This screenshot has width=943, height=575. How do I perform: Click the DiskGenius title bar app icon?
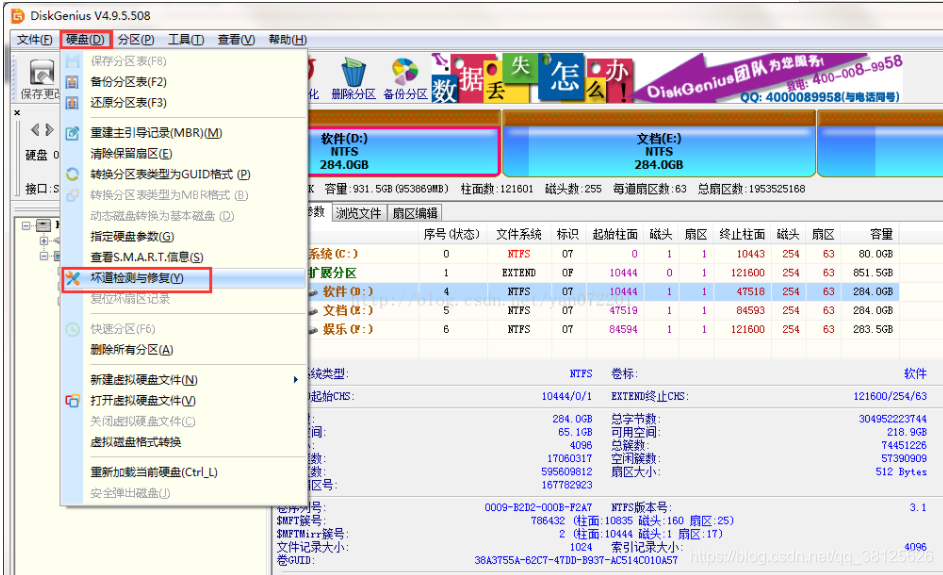click(18, 16)
